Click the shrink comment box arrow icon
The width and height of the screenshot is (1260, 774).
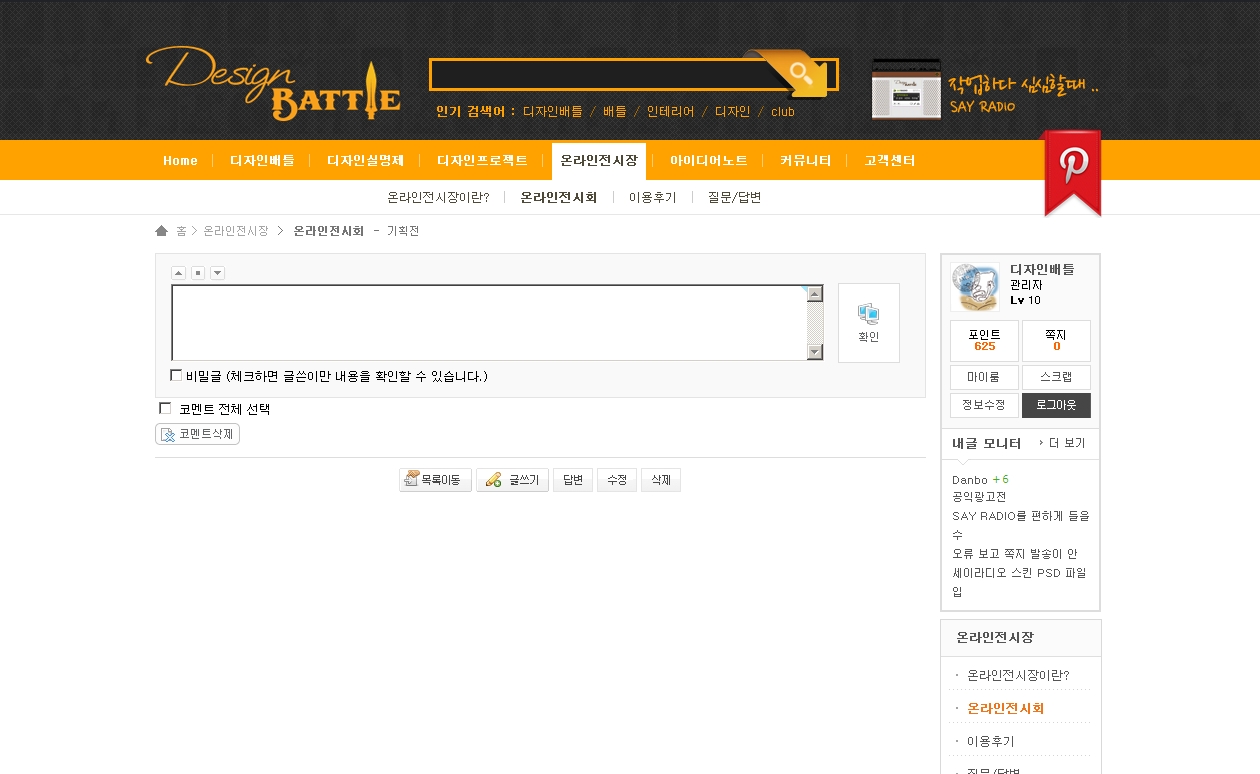pyautogui.click(x=178, y=273)
